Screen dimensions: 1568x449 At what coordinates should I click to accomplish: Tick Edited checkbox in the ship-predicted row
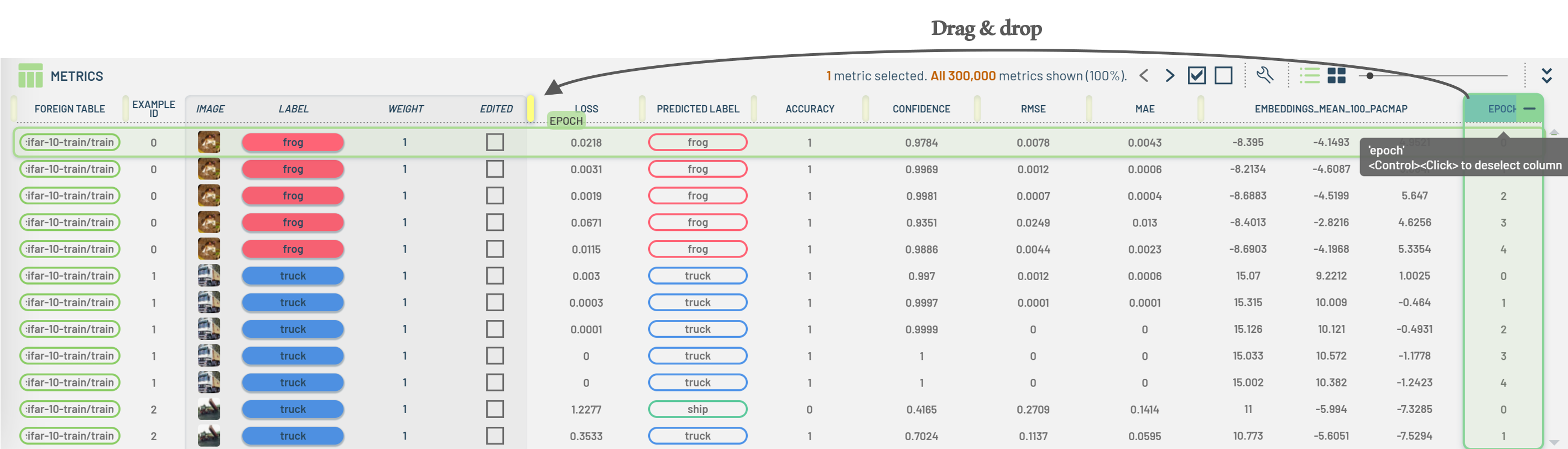click(x=494, y=409)
